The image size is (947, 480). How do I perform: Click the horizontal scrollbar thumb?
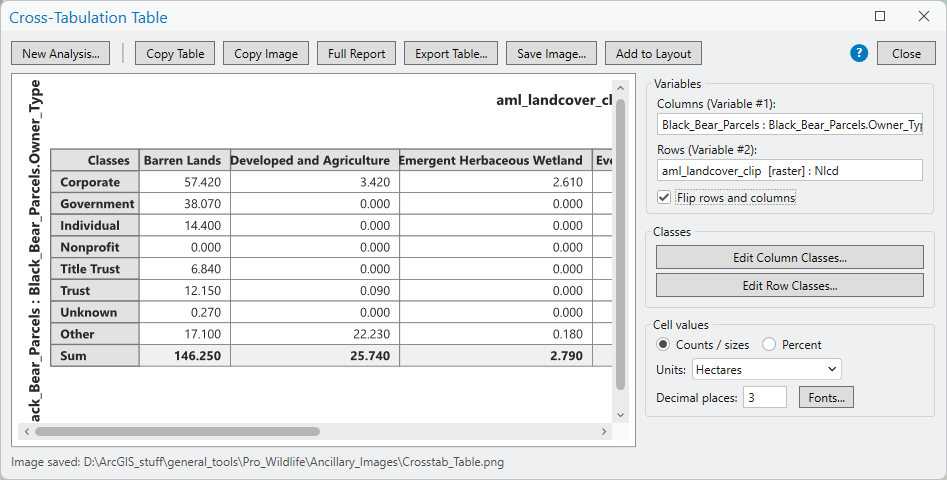pyautogui.click(x=178, y=431)
